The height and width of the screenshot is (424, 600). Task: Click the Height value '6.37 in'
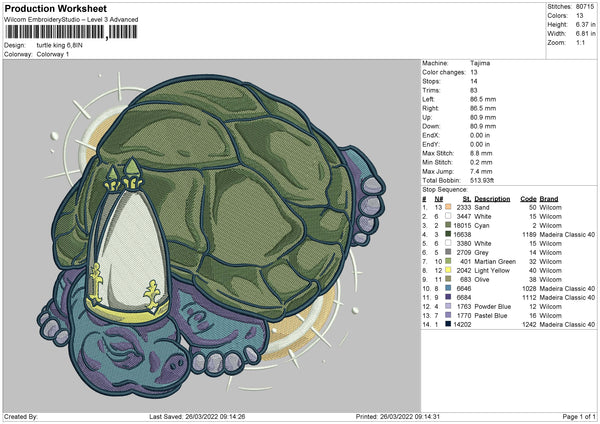coord(585,24)
